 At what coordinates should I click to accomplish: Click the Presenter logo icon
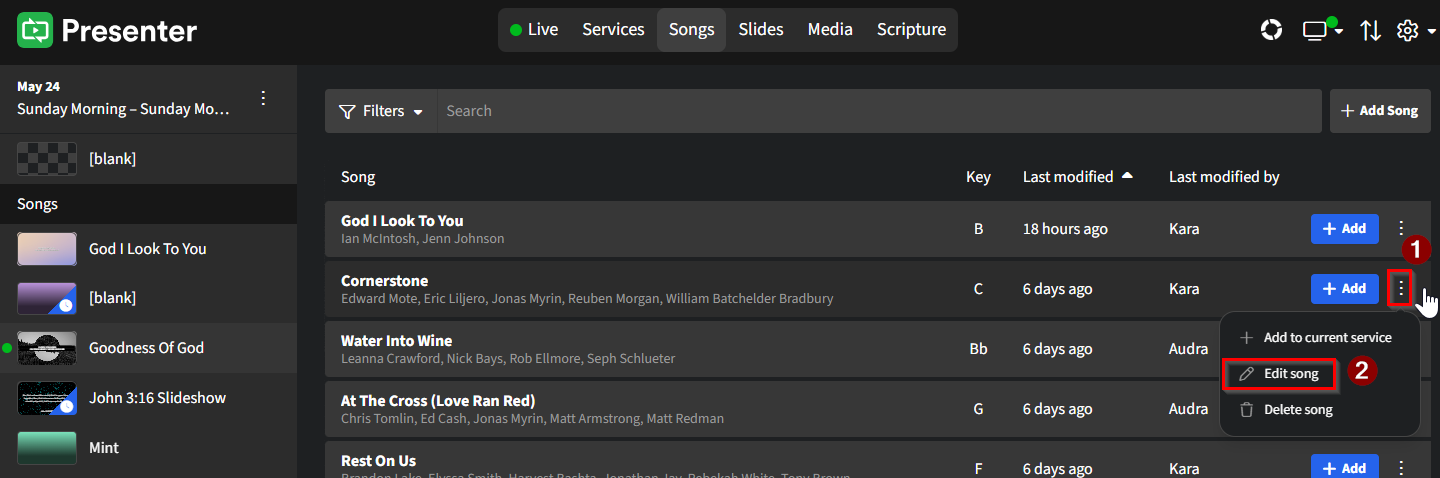(x=34, y=30)
